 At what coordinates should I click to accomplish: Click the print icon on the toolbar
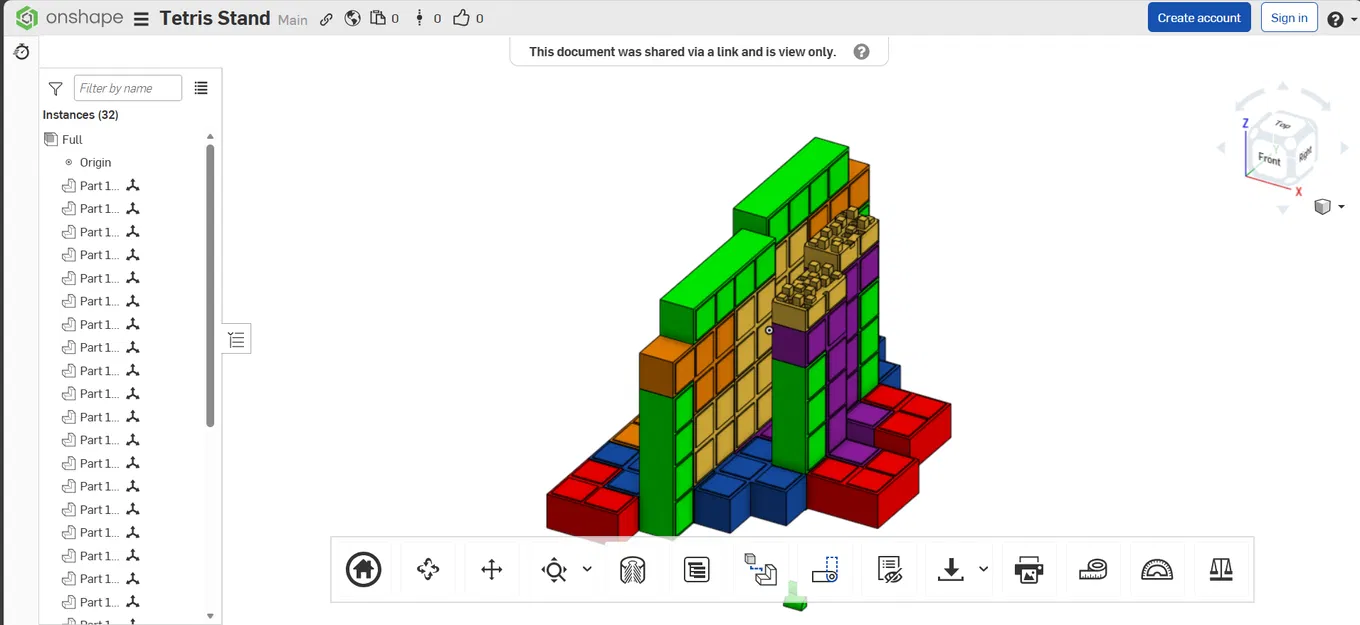pos(1029,569)
